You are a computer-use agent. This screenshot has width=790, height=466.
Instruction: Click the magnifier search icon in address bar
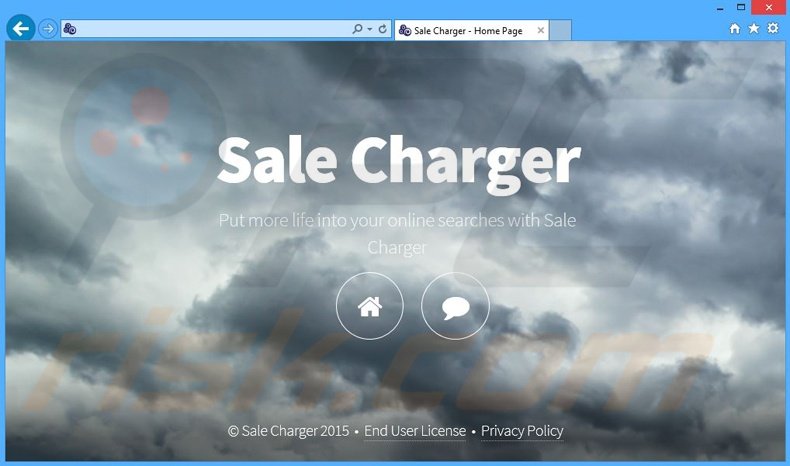pos(357,29)
